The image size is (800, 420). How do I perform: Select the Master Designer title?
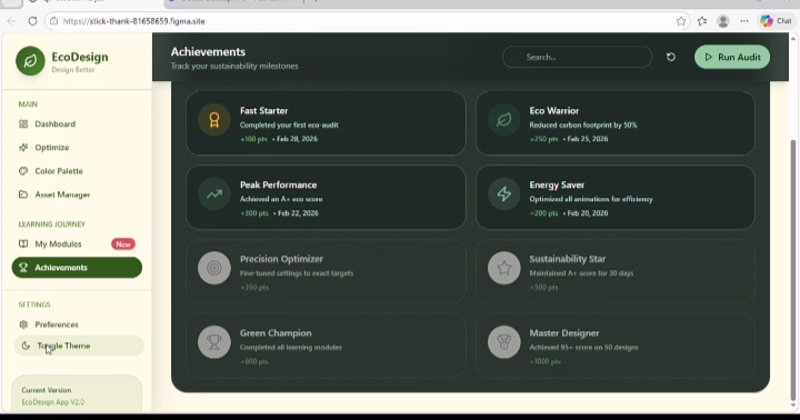click(564, 333)
